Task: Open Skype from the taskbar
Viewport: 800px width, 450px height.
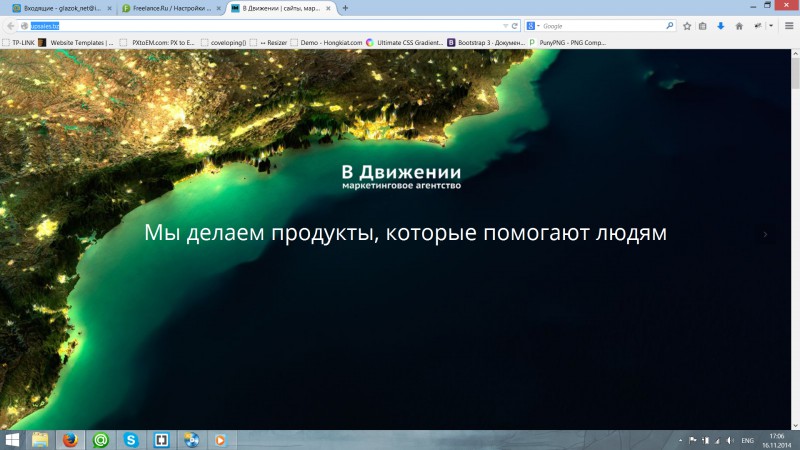Action: pos(131,440)
